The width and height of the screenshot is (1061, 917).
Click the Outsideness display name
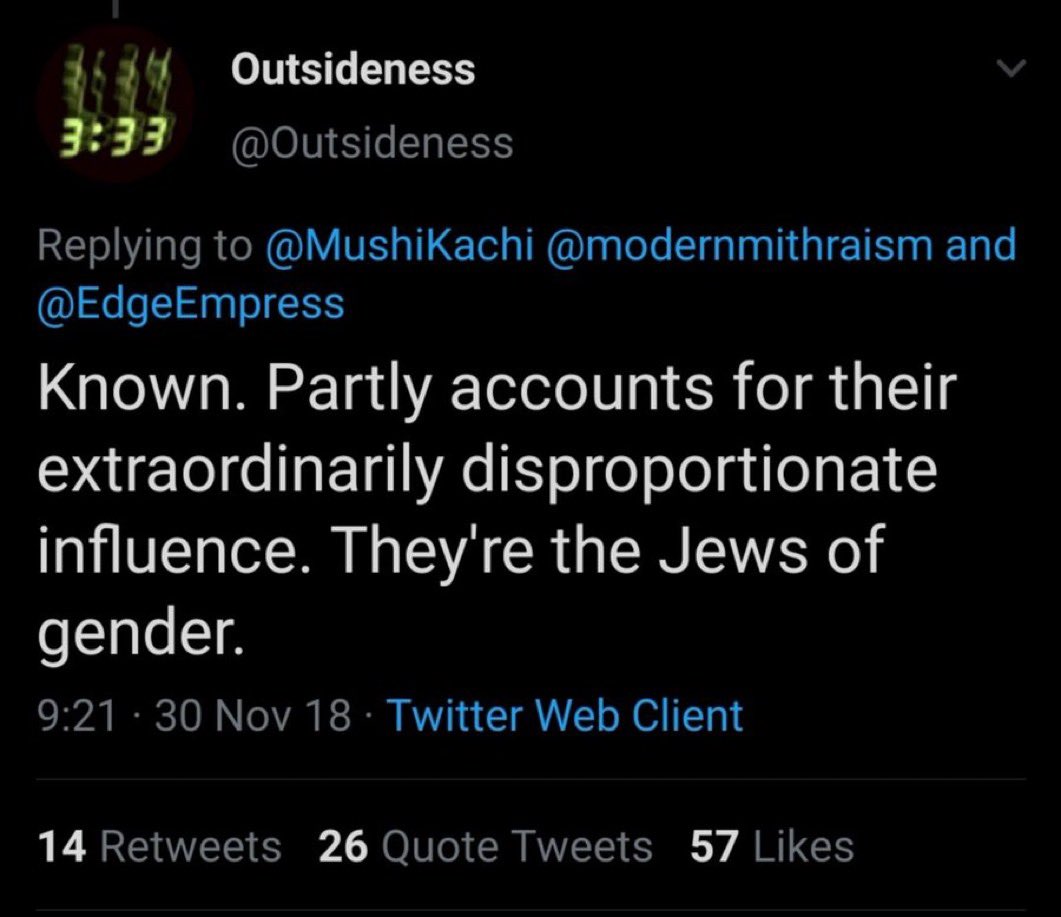point(353,69)
